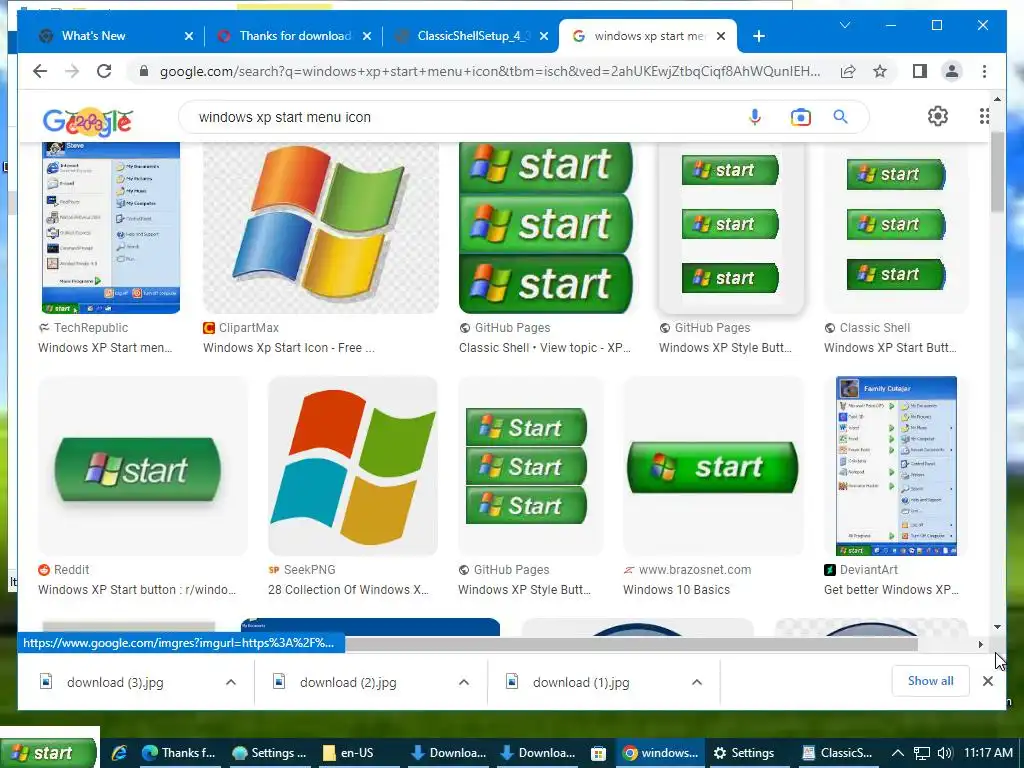Open the Google apps grid
1024x768 pixels.
coord(984,116)
